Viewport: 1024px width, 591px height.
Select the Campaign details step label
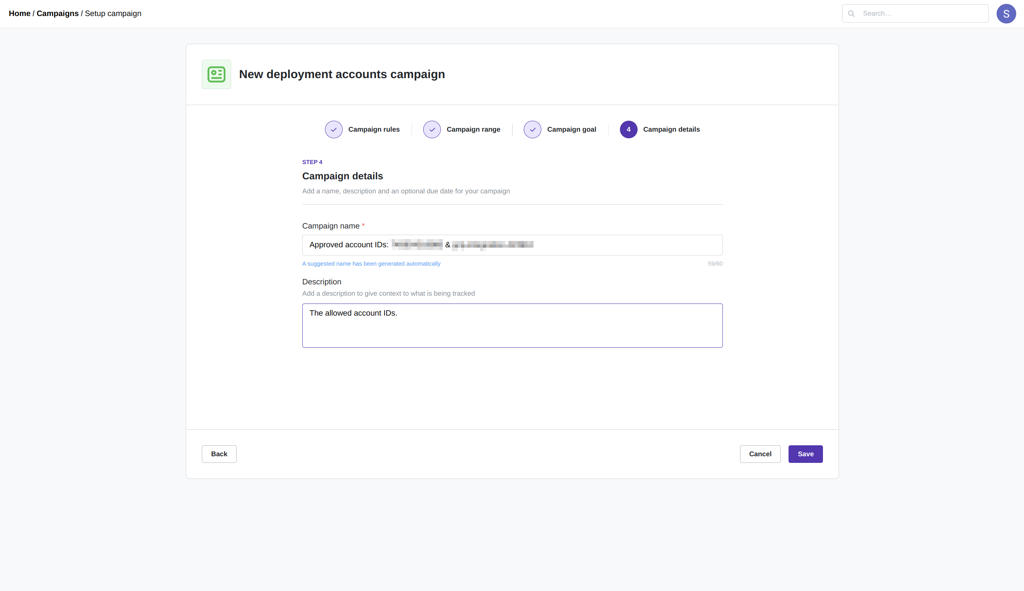671,129
